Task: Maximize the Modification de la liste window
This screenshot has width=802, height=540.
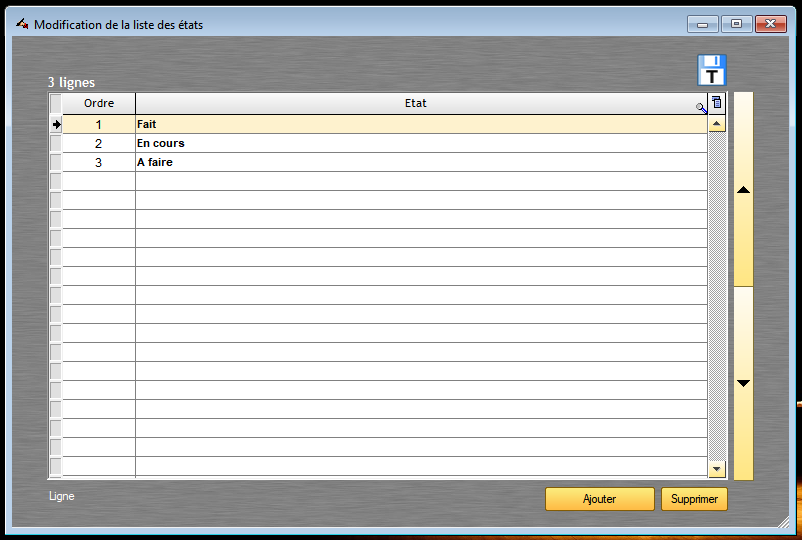Action: [x=737, y=24]
